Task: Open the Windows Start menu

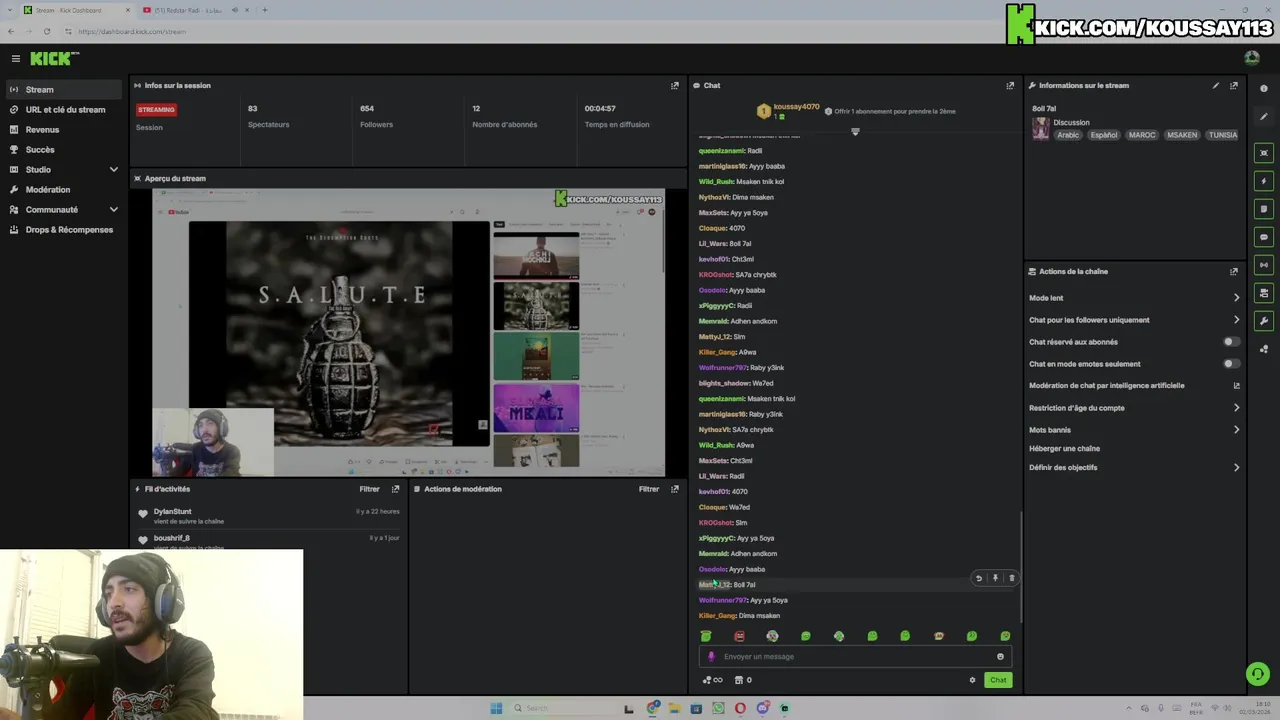Action: [496, 708]
